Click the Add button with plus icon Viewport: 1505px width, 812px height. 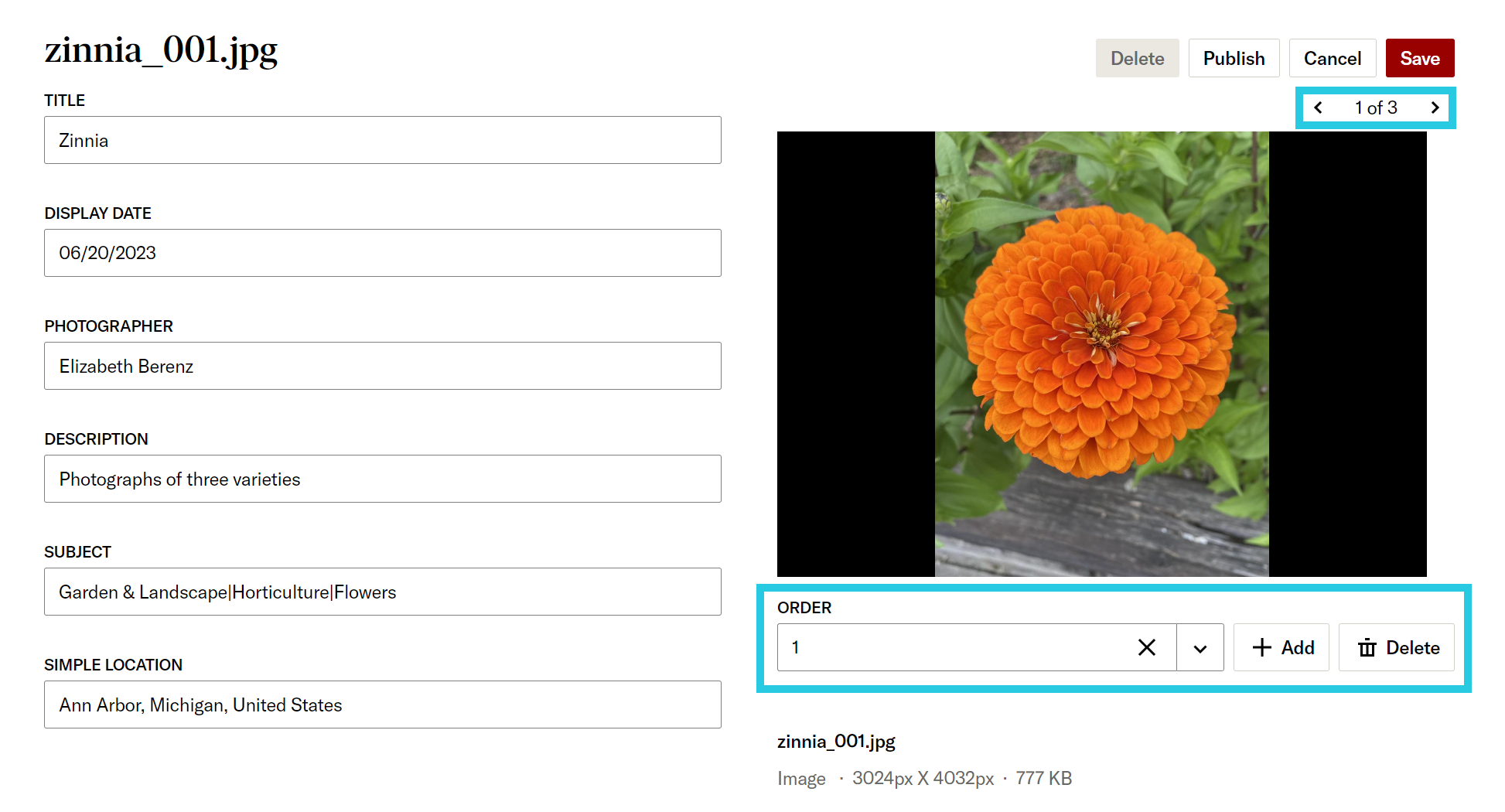click(x=1281, y=647)
